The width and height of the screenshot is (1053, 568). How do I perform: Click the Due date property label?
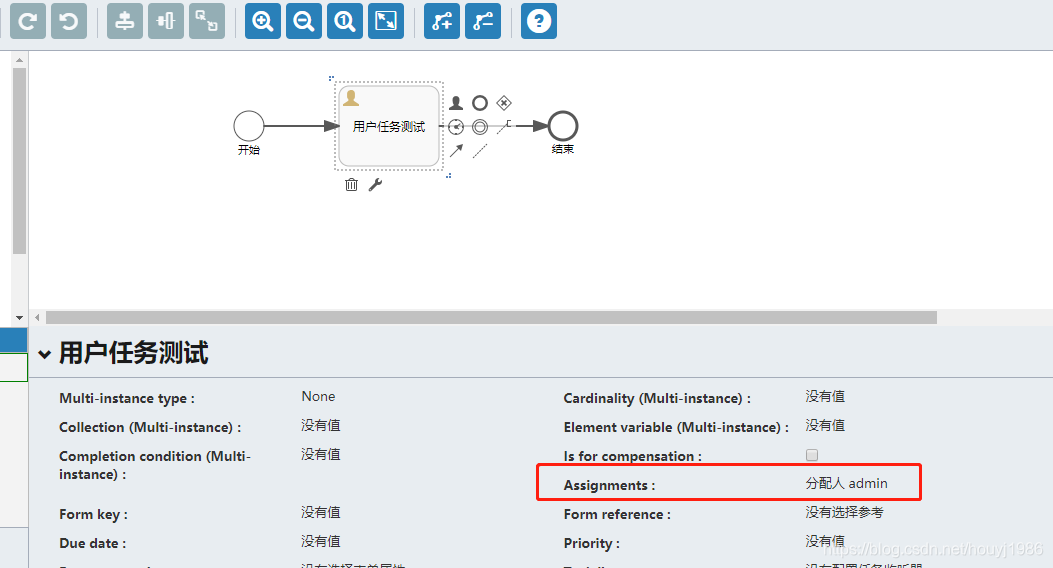tap(93, 543)
